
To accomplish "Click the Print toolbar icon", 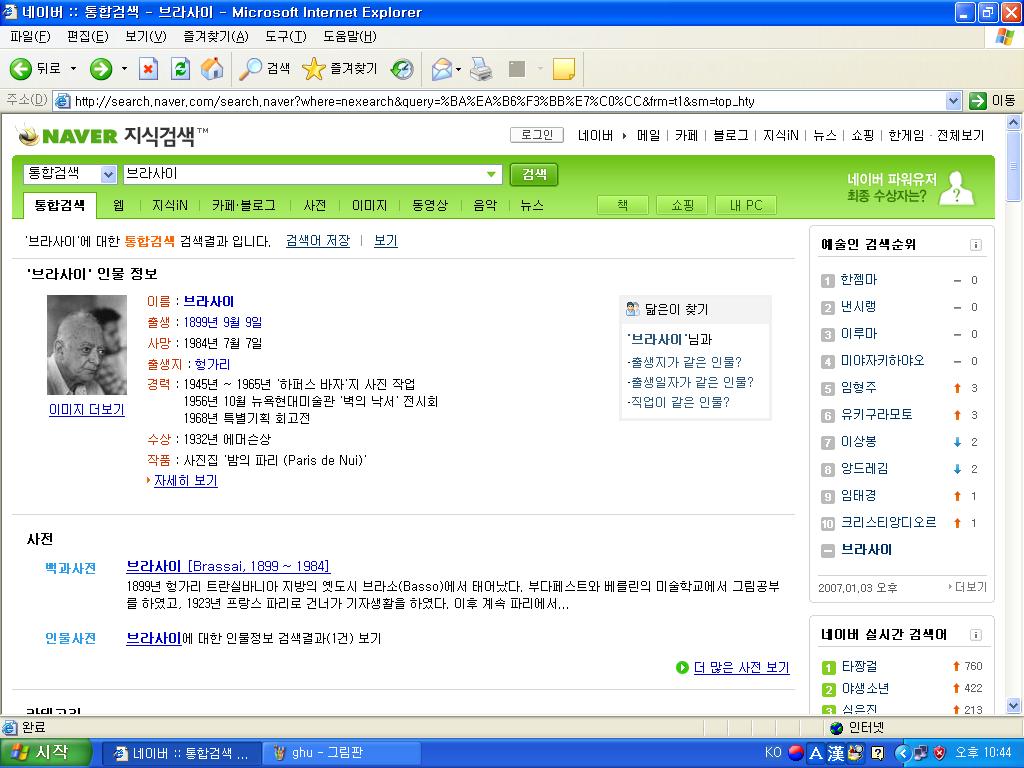I will pos(481,68).
